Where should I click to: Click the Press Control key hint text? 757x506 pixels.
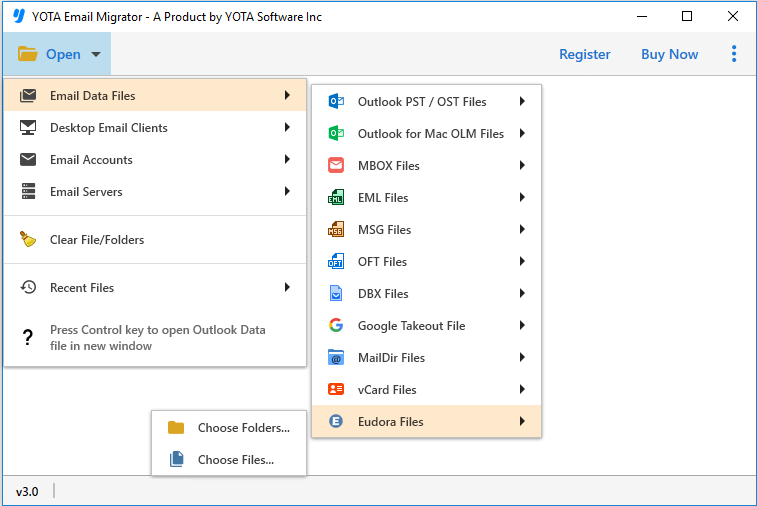pyautogui.click(x=158, y=337)
